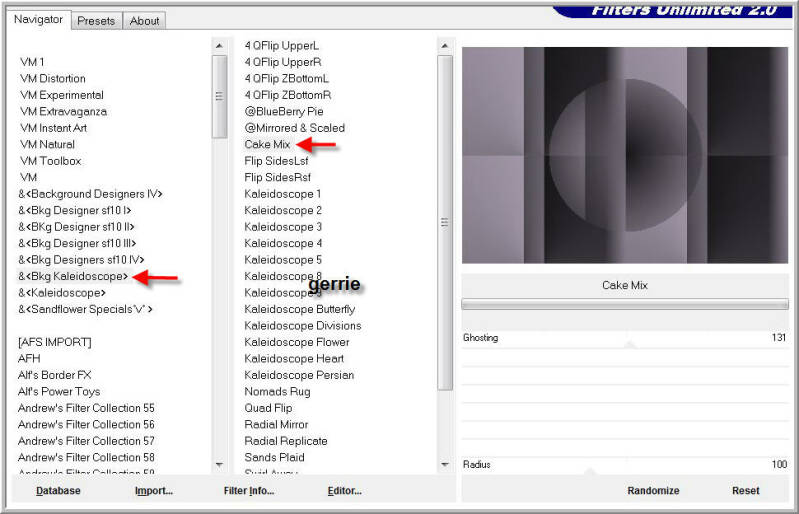Click the Database button

(x=58, y=491)
